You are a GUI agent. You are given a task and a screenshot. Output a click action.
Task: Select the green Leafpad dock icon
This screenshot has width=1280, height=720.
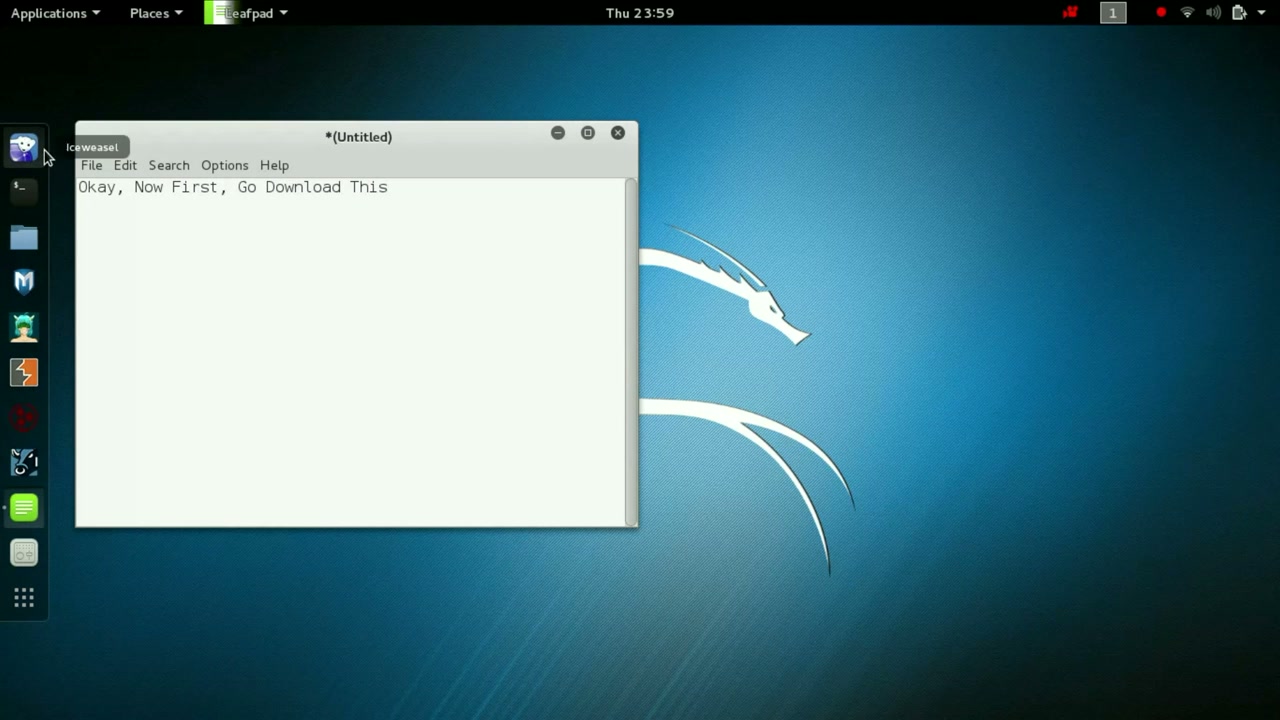[x=24, y=507]
